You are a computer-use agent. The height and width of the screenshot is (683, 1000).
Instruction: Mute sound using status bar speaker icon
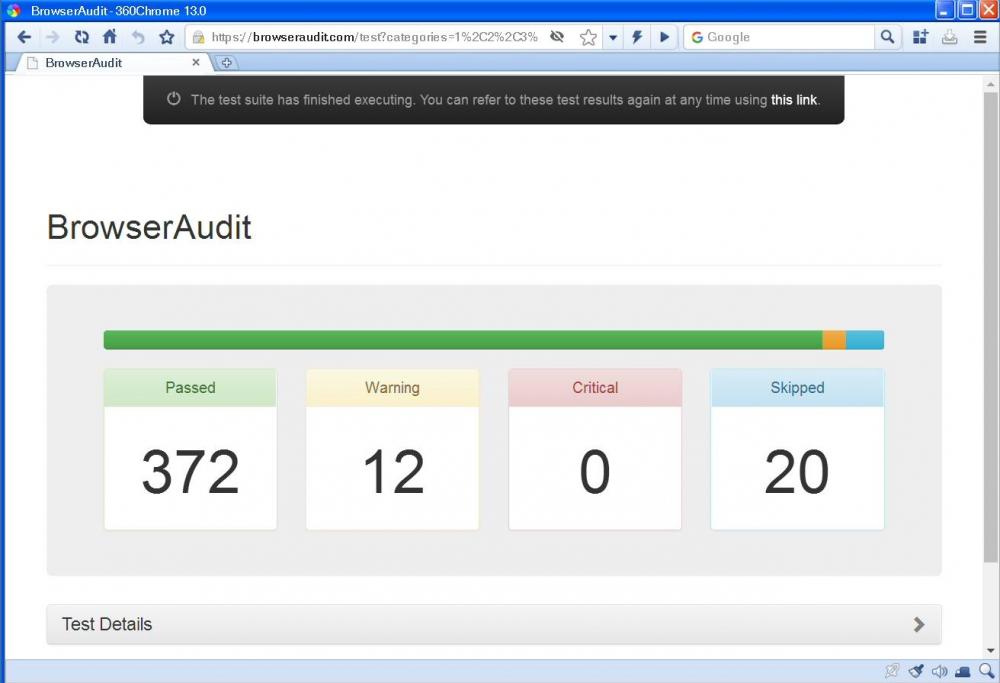tap(939, 671)
